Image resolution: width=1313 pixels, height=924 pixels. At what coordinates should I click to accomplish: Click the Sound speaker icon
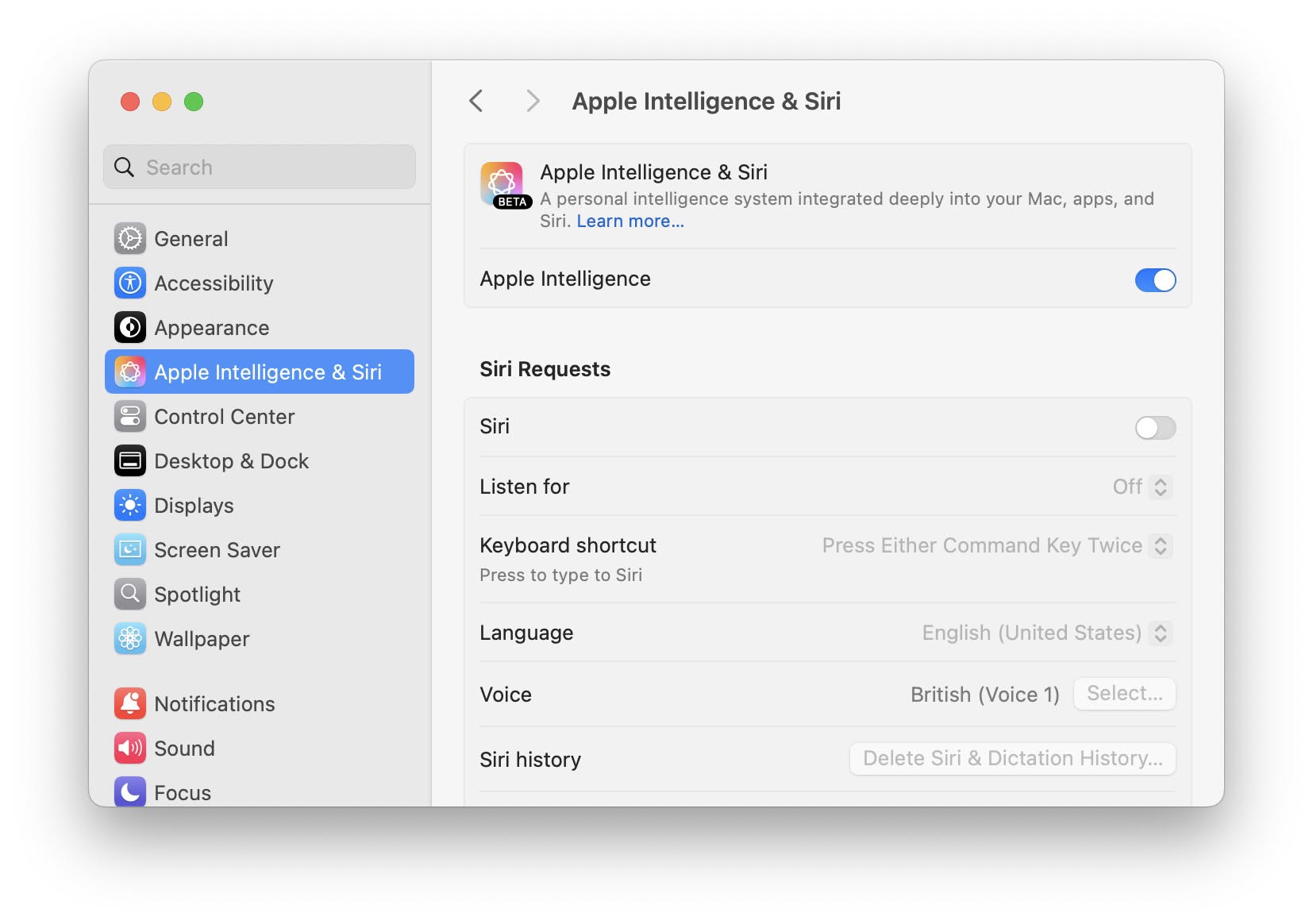click(130, 748)
